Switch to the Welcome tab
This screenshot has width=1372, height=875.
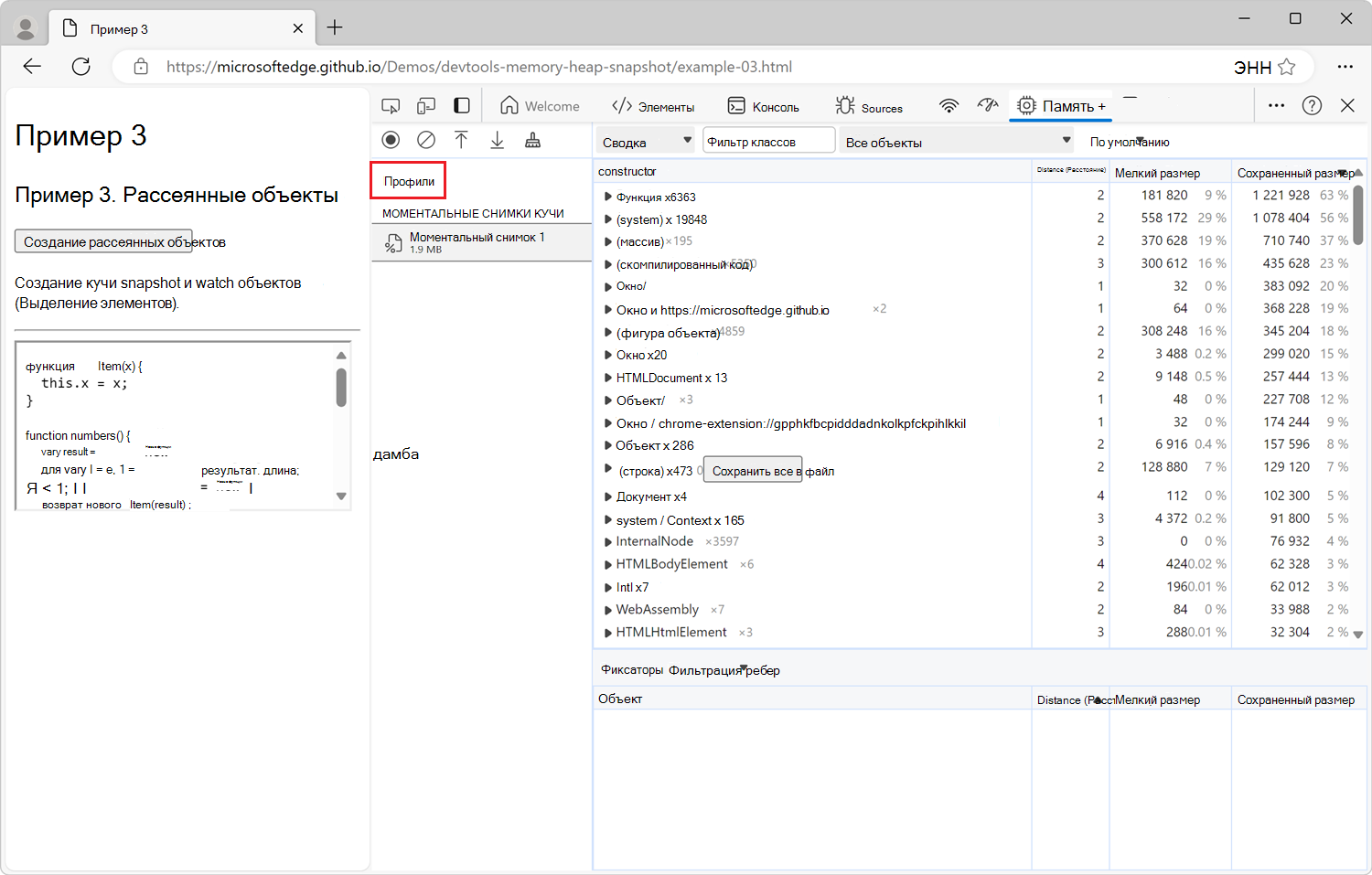click(540, 106)
